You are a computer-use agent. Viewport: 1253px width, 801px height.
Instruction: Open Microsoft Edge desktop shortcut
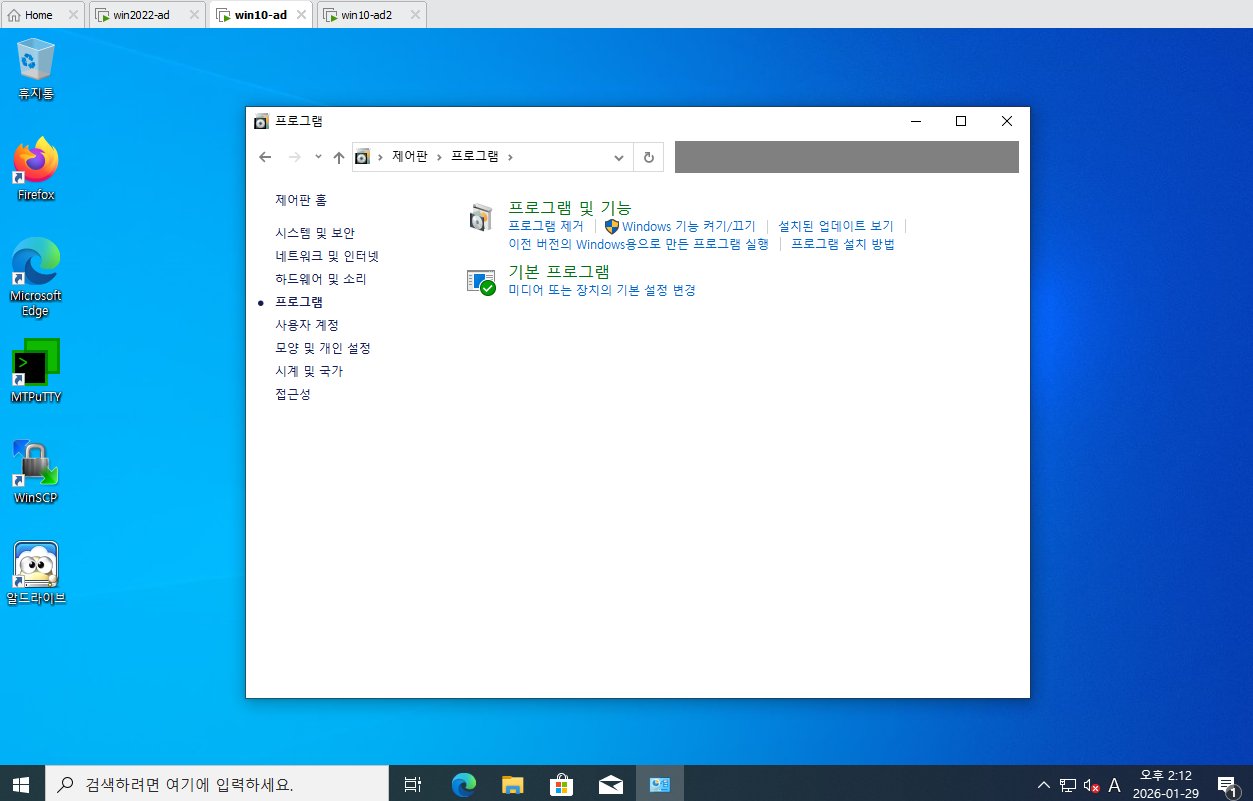(x=36, y=277)
